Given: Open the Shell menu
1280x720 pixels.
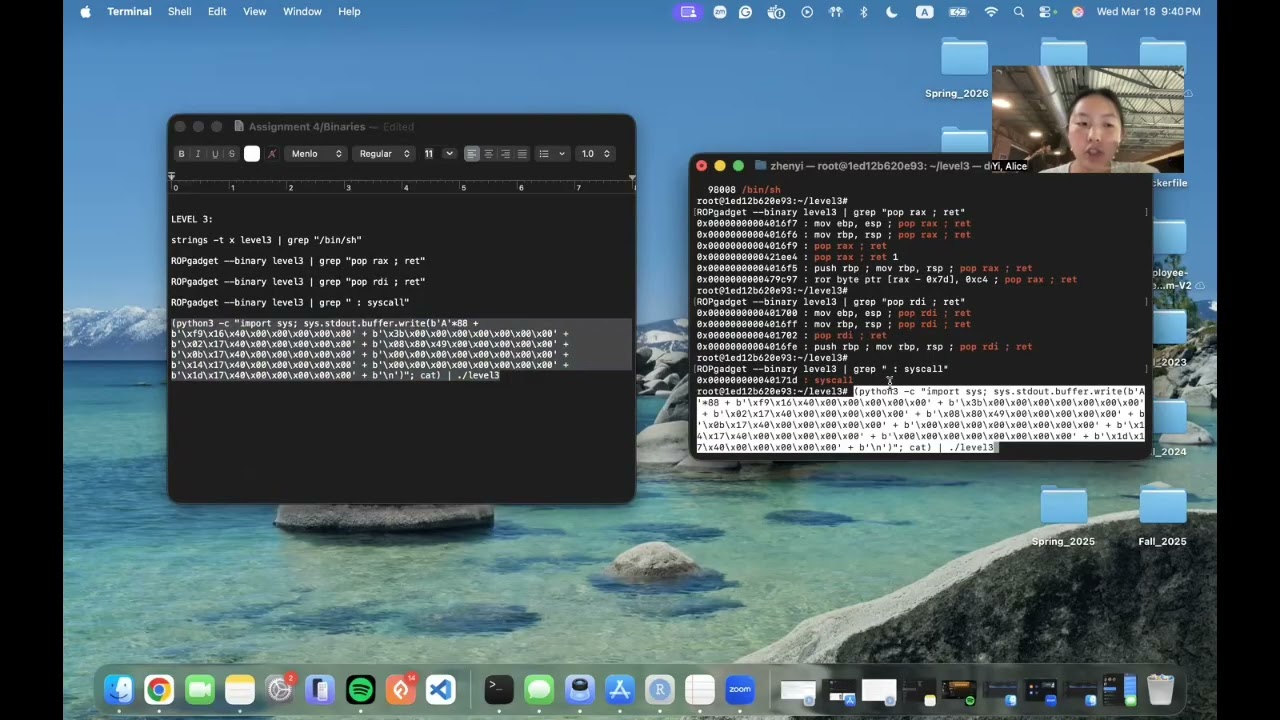Looking at the screenshot, I should [x=180, y=12].
